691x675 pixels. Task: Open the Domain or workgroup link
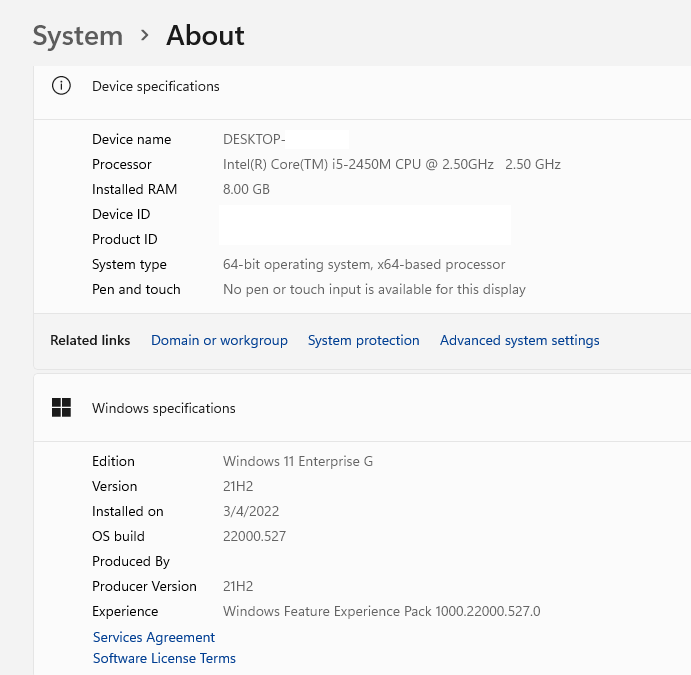(219, 341)
